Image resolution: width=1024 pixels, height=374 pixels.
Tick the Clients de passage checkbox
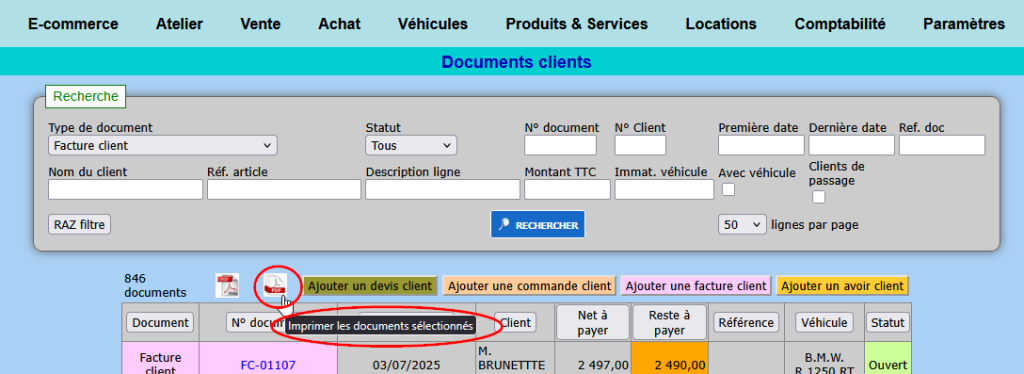point(818,196)
